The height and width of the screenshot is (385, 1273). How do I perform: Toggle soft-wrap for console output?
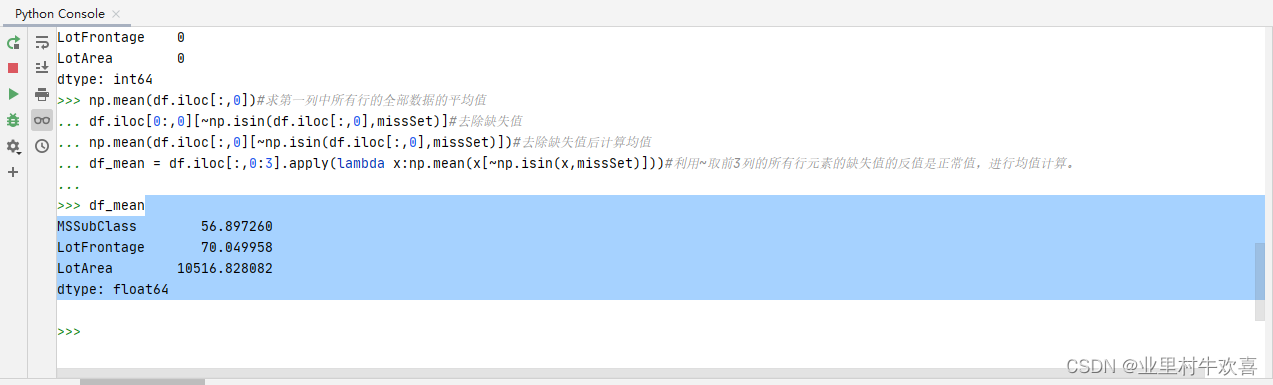42,43
